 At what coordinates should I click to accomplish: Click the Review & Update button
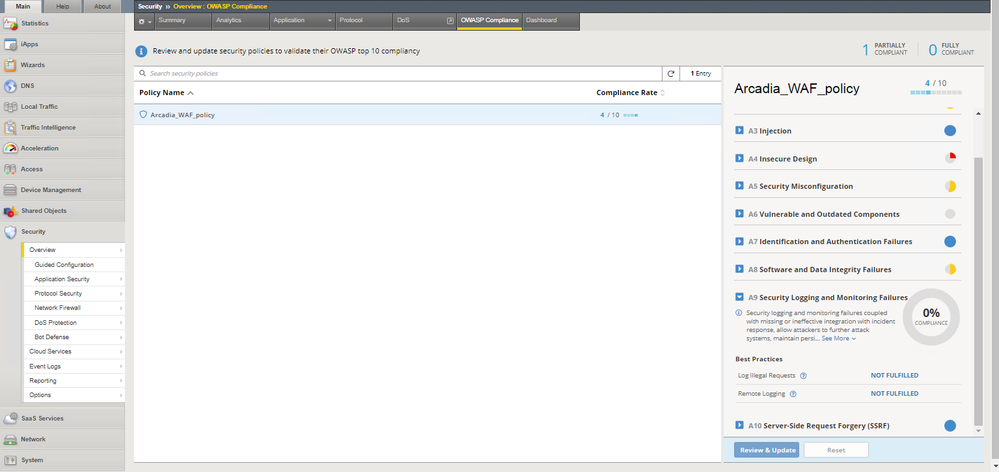pyautogui.click(x=766, y=450)
